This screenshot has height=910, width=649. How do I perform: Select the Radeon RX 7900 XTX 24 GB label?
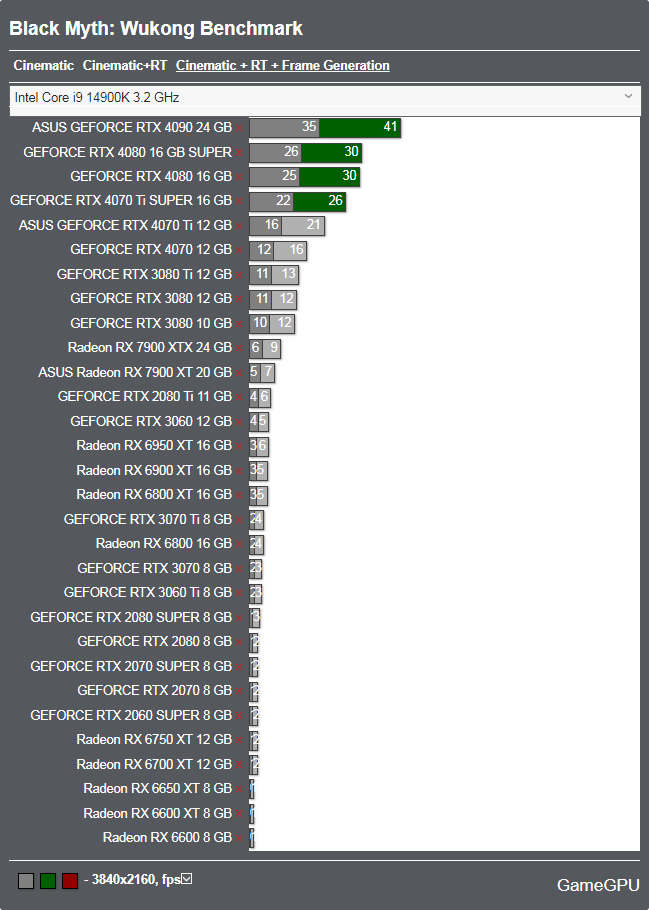[150, 348]
